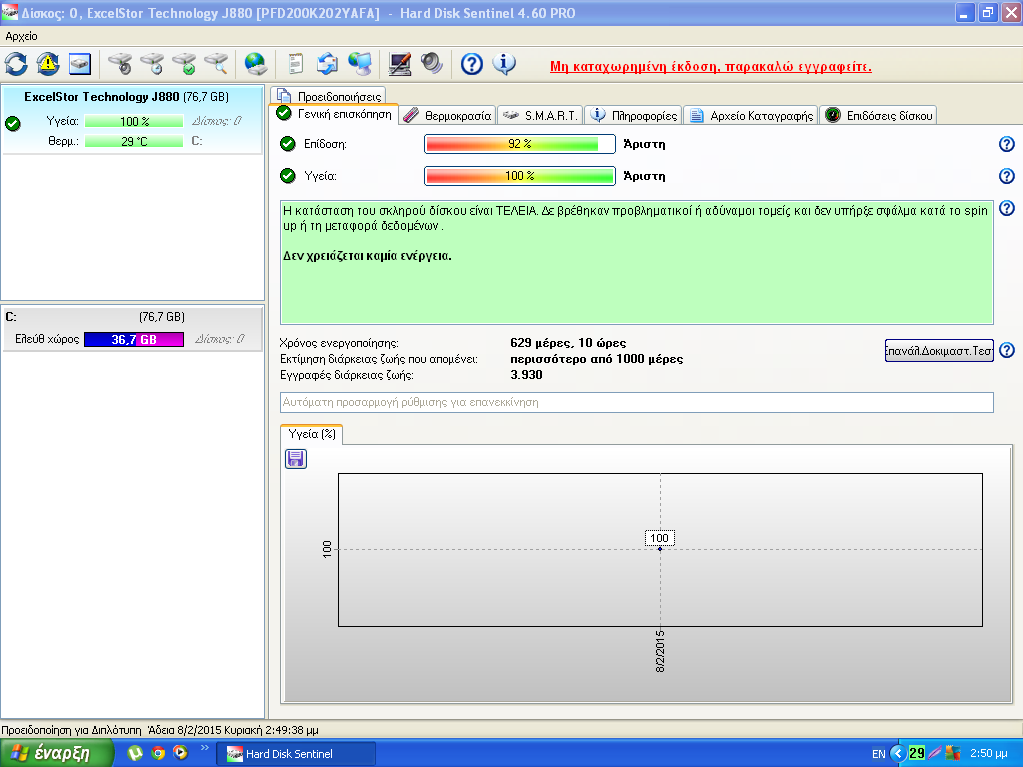Viewport: 1023px width, 767px height.
Task: Click the Επανάλ.Δοκιμαστ.Τεσ button
Action: point(939,350)
